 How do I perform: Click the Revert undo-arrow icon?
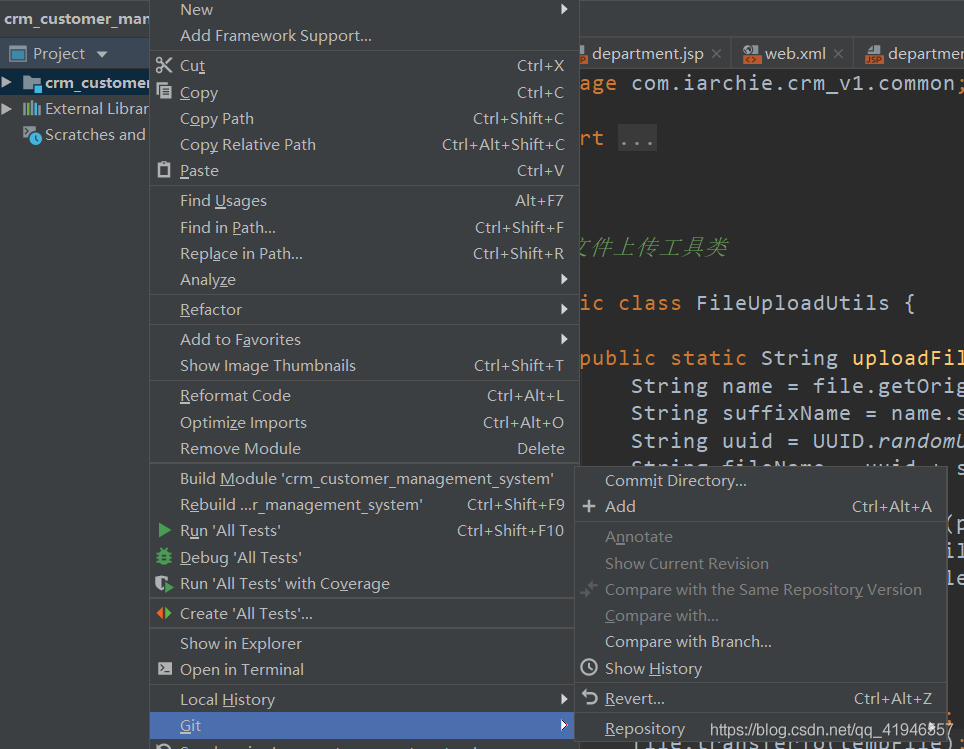(x=590, y=697)
